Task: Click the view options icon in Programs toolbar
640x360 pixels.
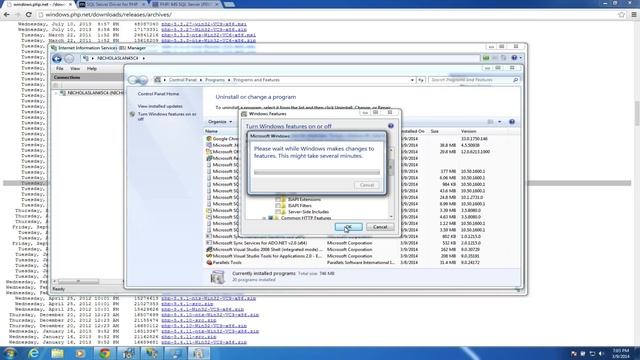Action: pos(491,122)
